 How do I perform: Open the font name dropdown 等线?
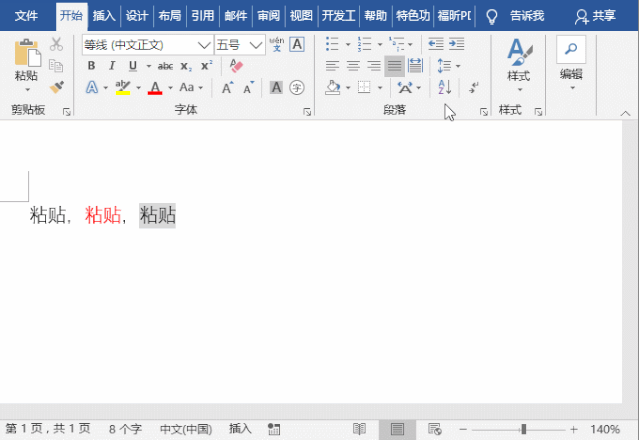pos(204,44)
